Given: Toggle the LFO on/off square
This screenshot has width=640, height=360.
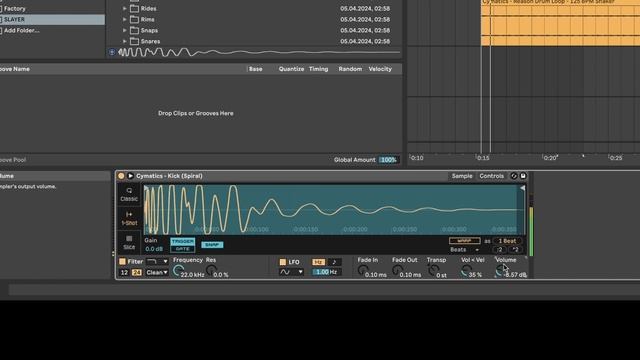Looking at the screenshot, I should coord(282,262).
